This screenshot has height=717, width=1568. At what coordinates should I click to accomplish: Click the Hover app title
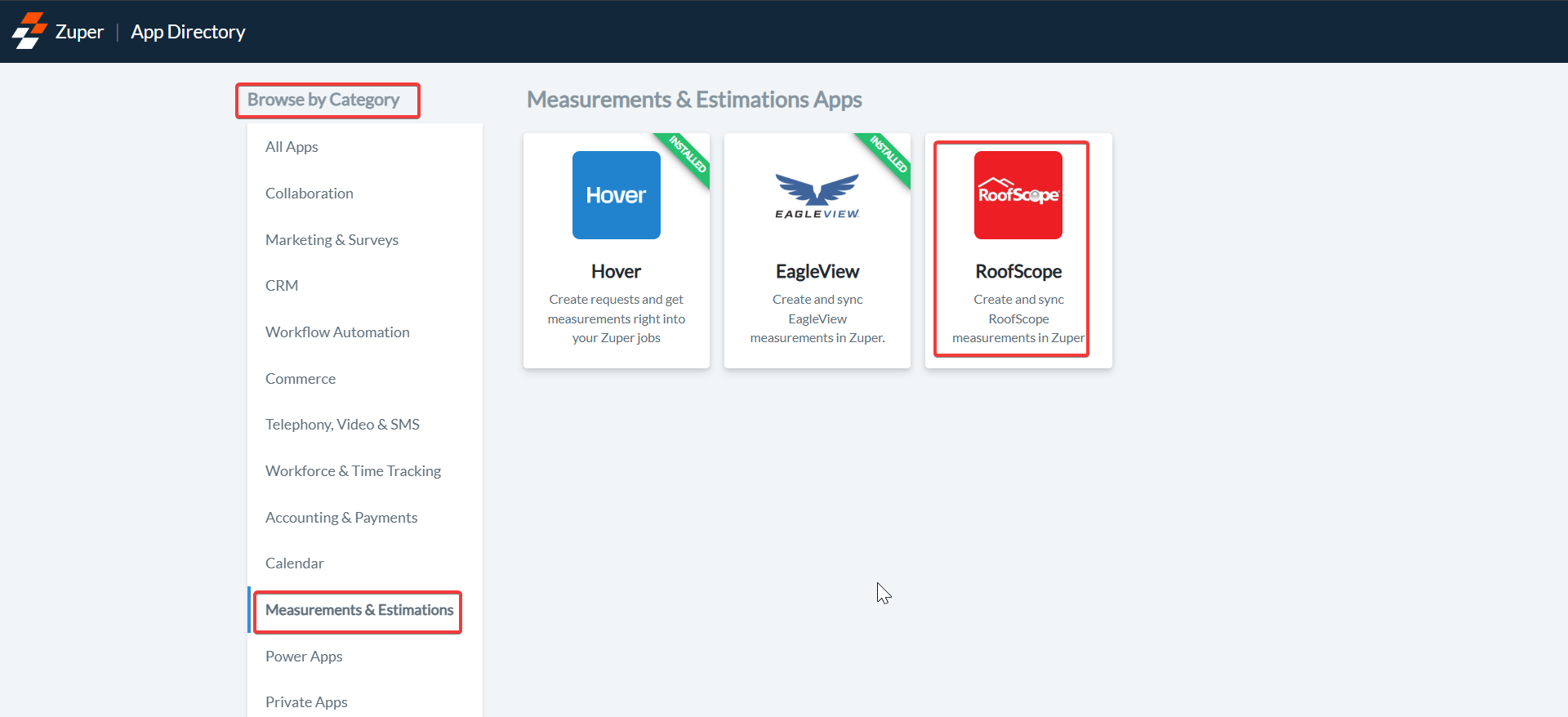(x=617, y=271)
